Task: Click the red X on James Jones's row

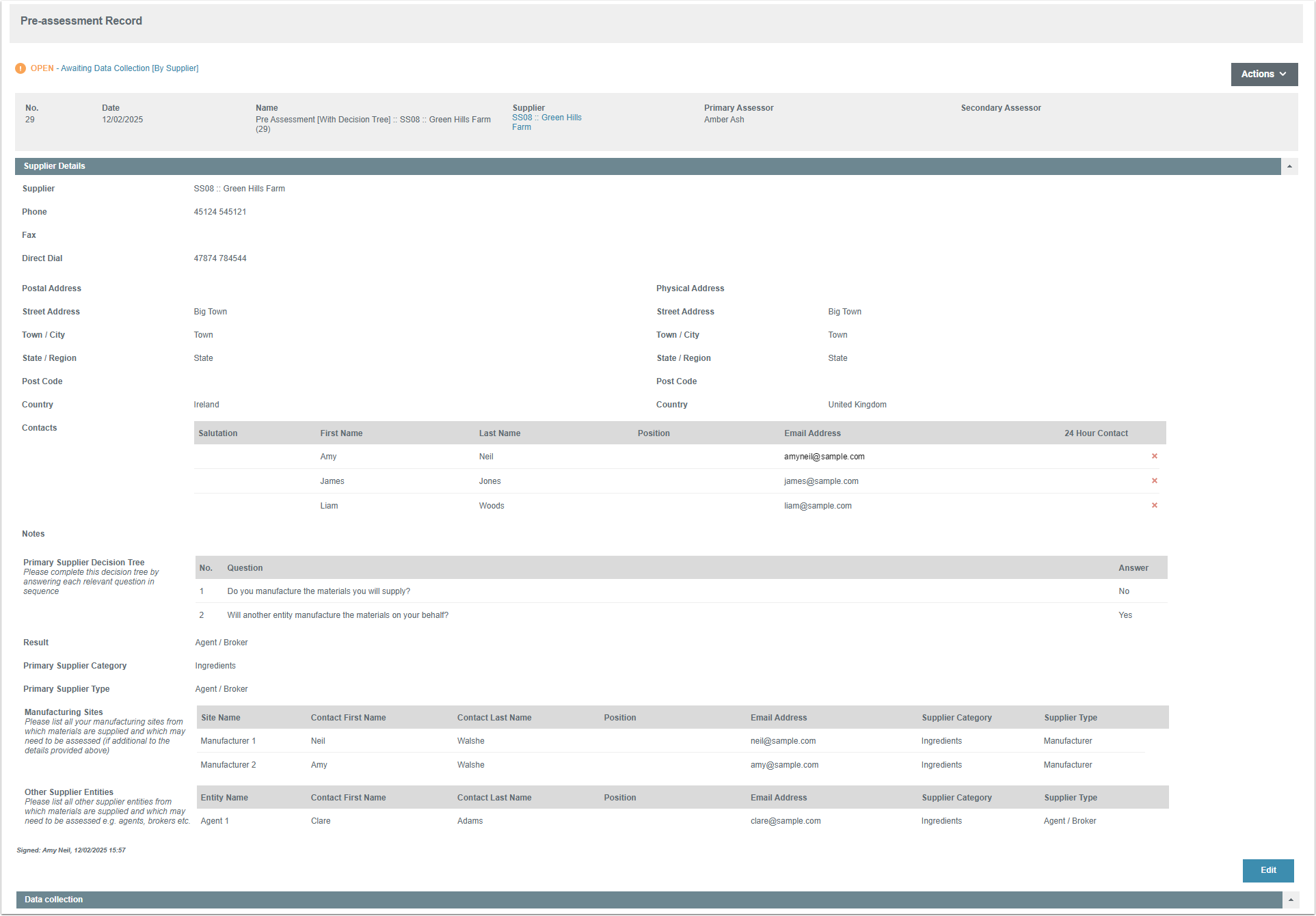Action: click(1154, 481)
